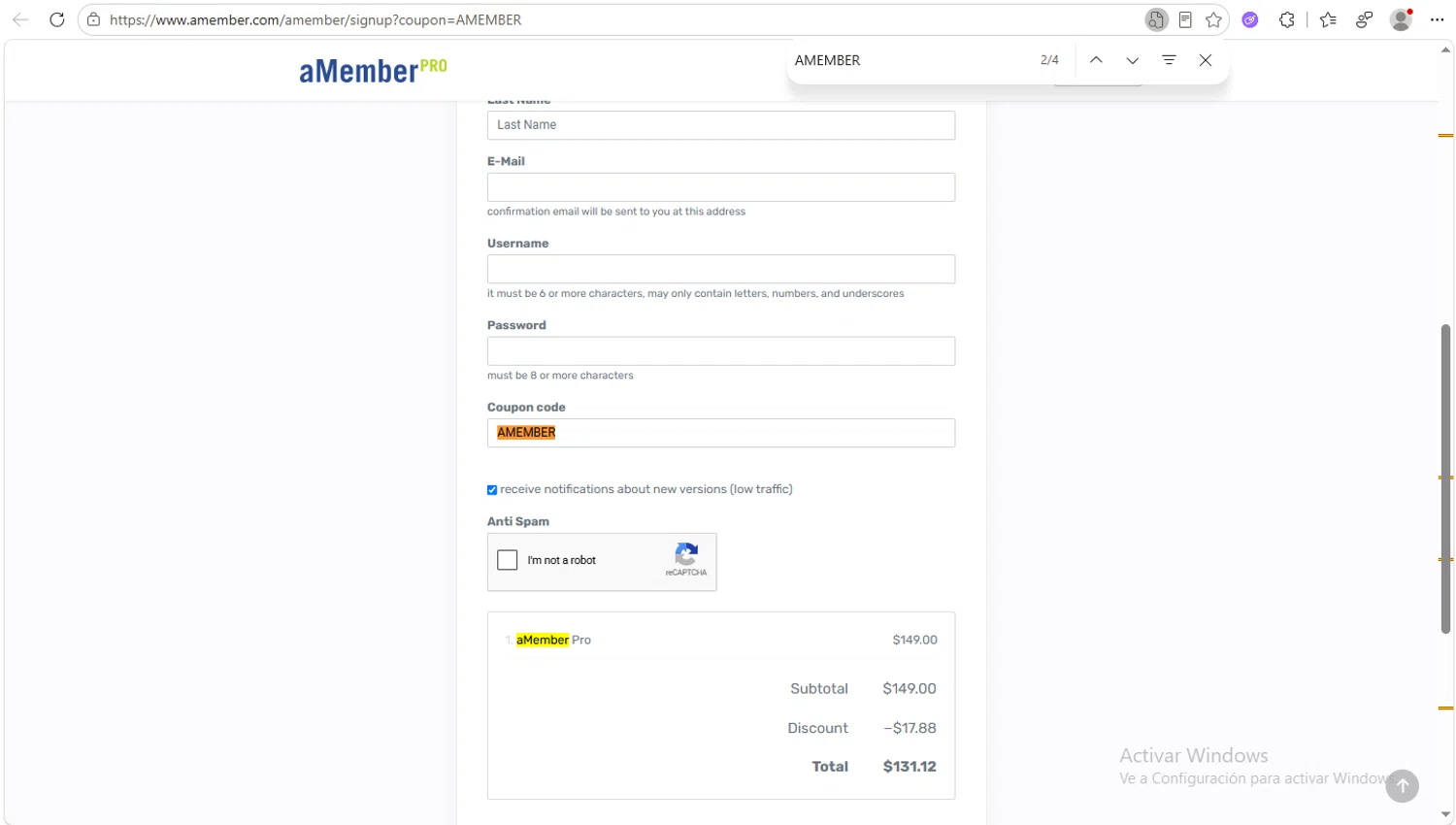
Task: Click the Username input field
Action: point(721,269)
